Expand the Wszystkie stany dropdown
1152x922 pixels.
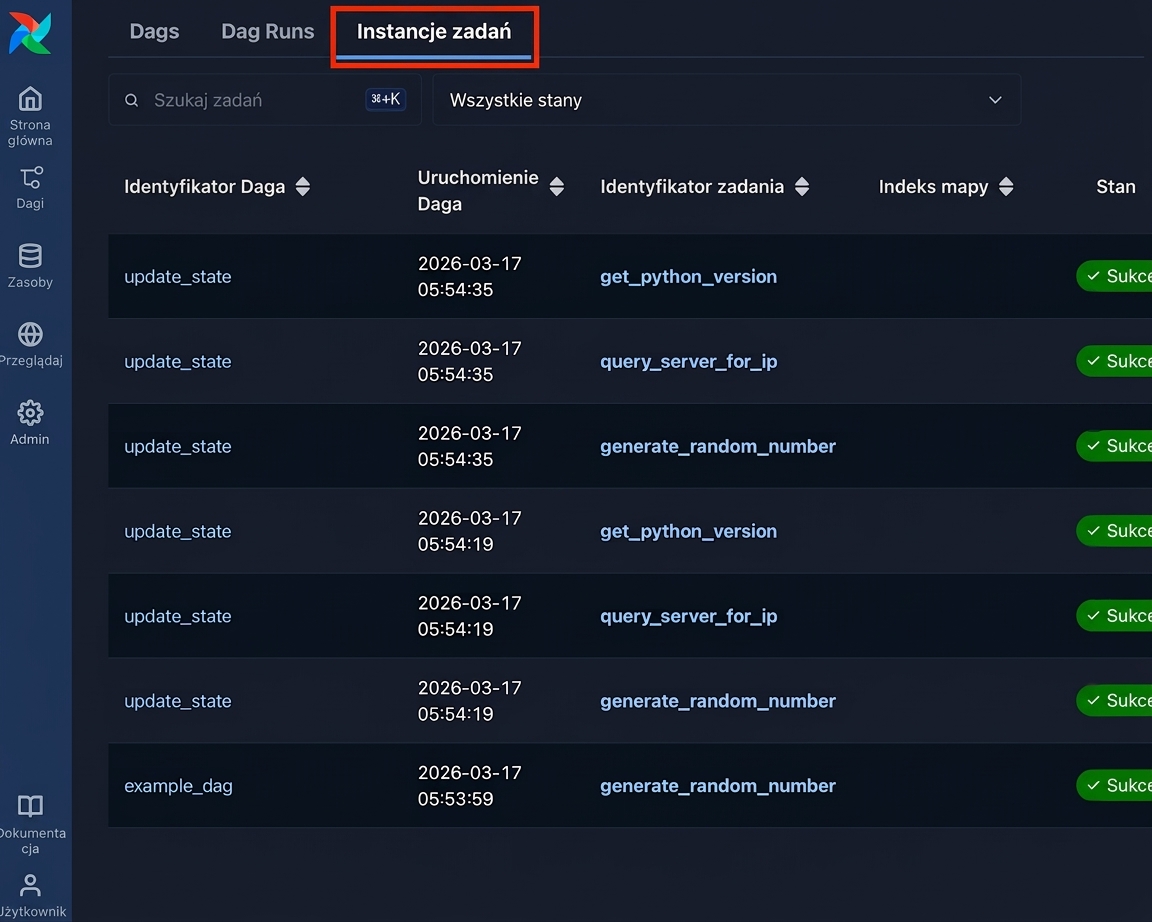pos(727,100)
